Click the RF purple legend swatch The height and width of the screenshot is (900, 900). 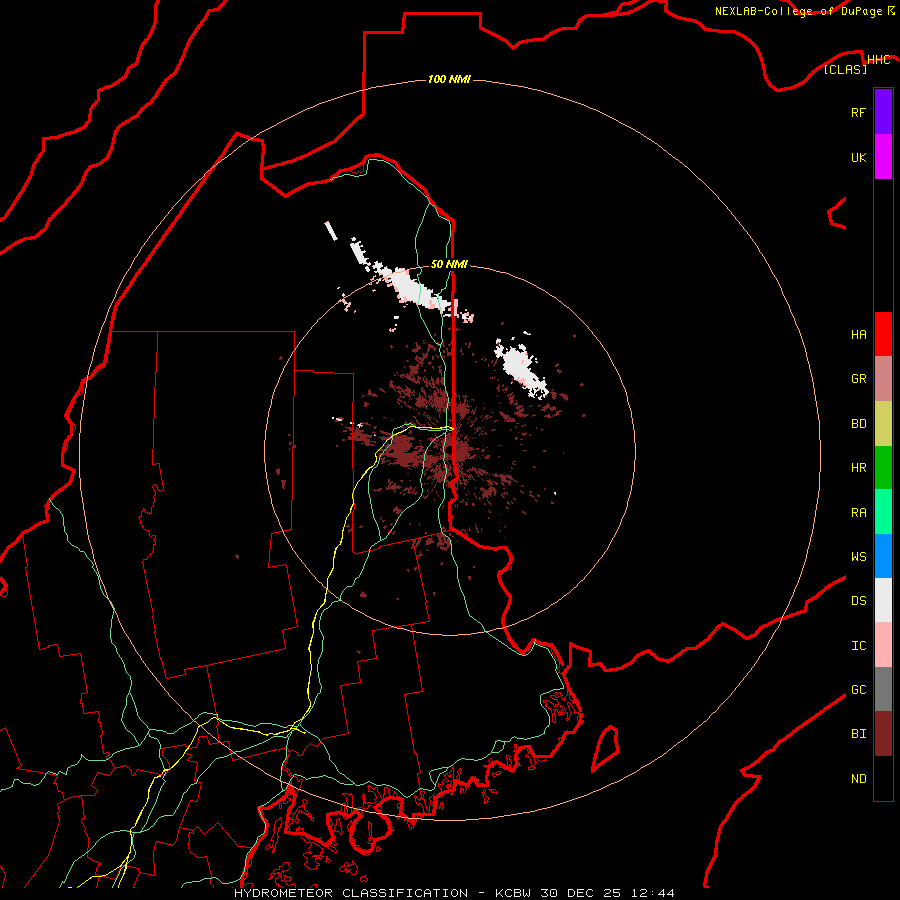click(883, 112)
